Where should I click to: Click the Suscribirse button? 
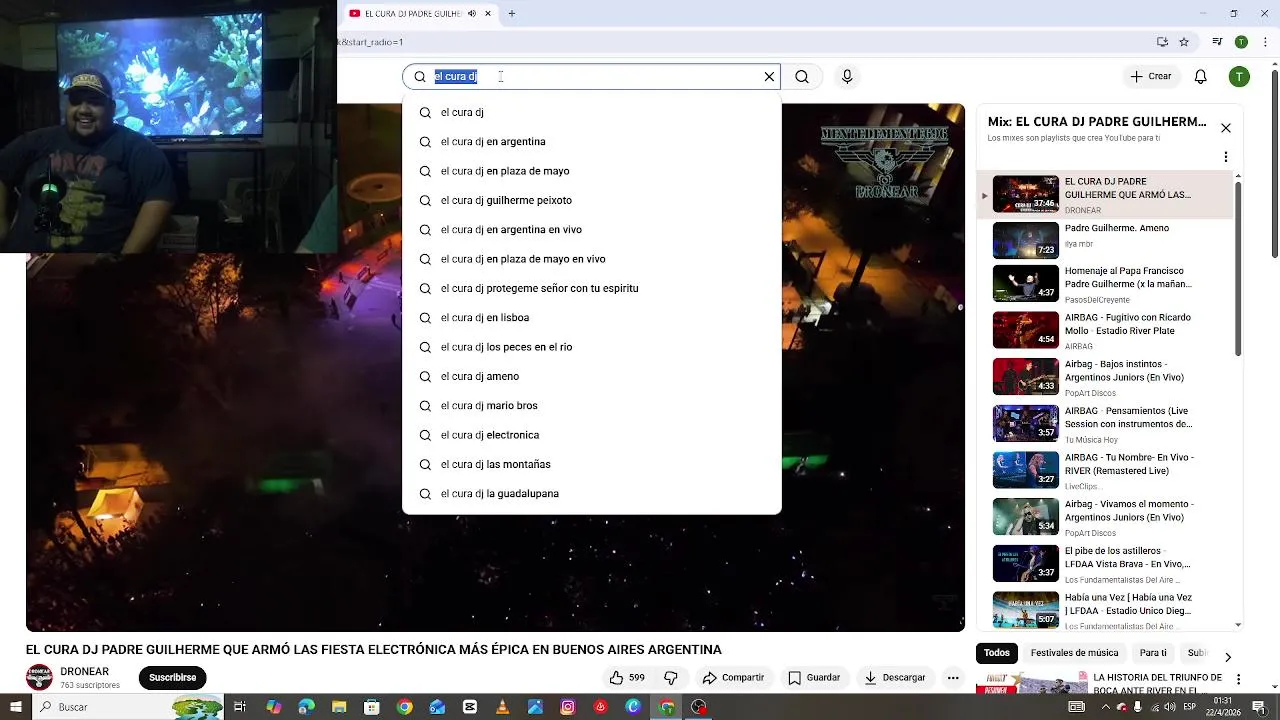pos(172,678)
